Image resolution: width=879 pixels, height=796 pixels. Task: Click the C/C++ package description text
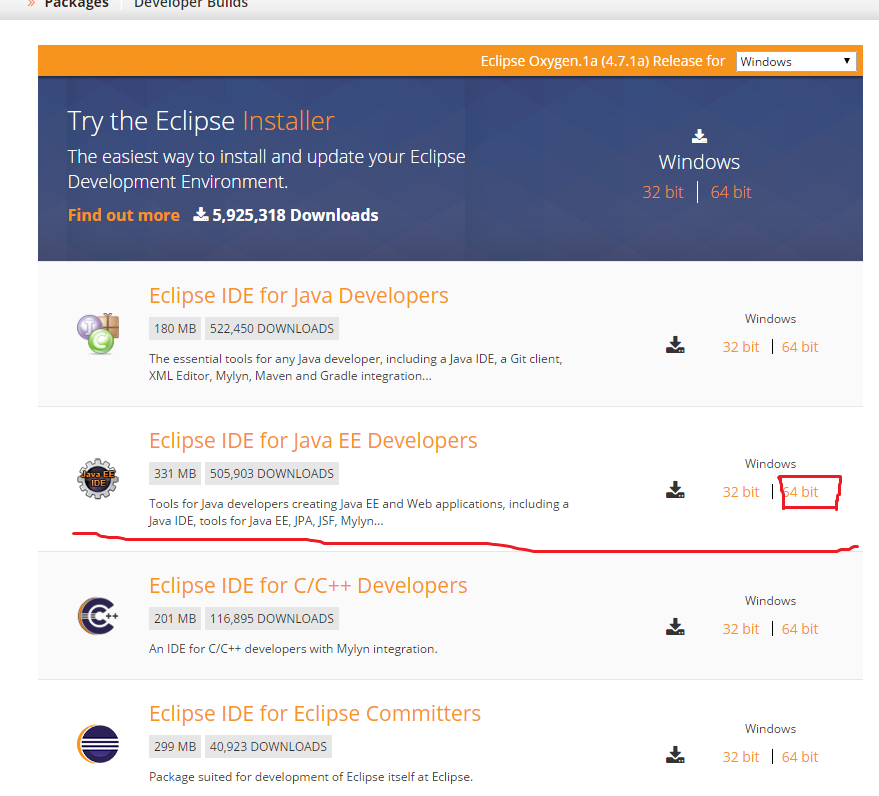(293, 649)
